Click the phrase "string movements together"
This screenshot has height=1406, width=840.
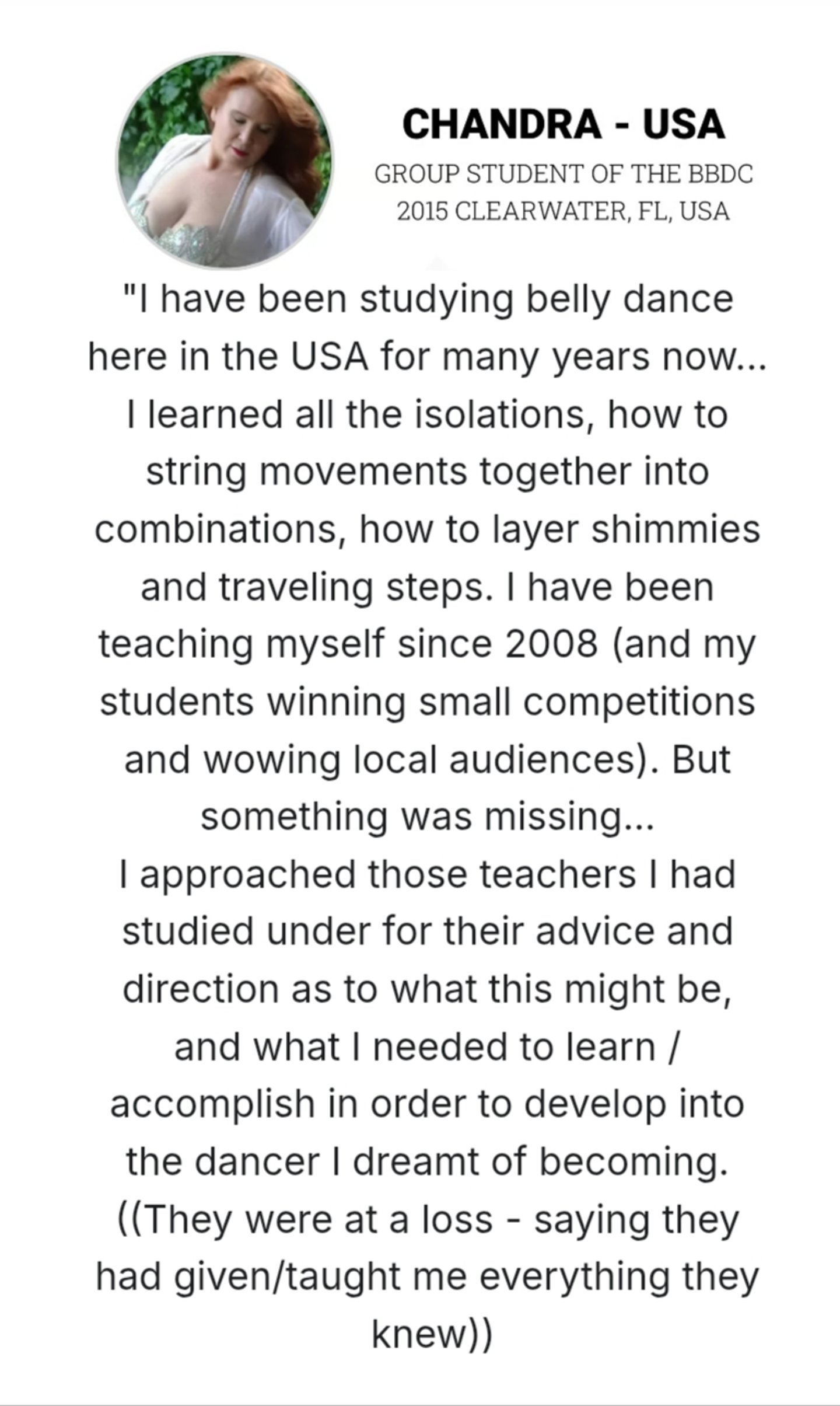(388, 471)
